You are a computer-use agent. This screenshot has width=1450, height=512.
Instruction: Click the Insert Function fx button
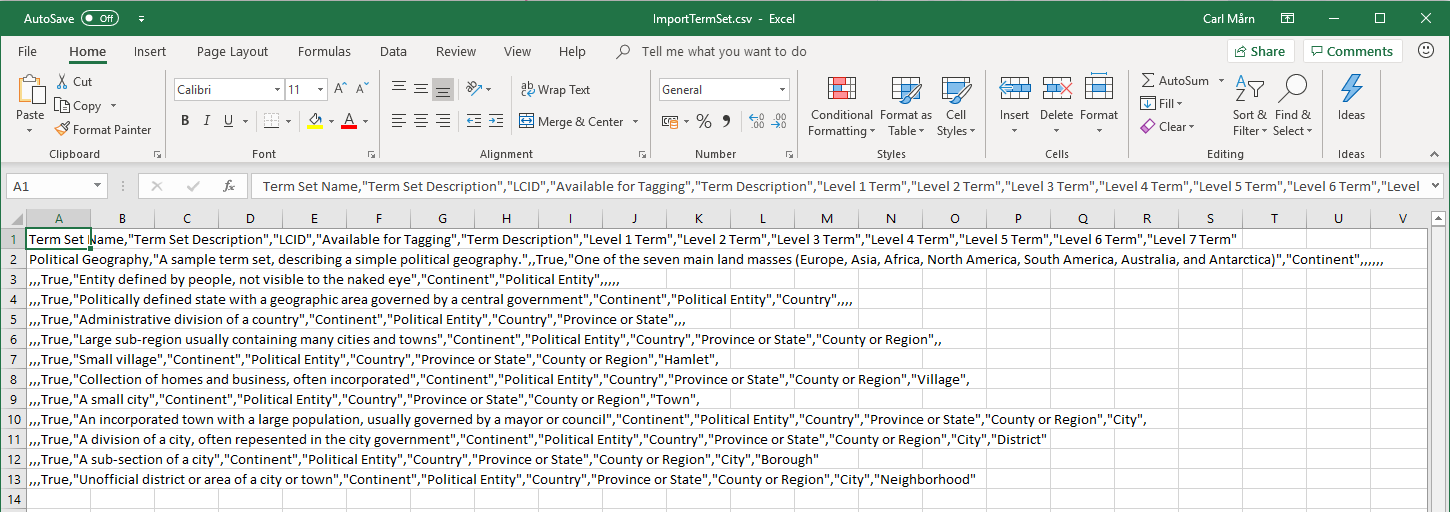228,186
